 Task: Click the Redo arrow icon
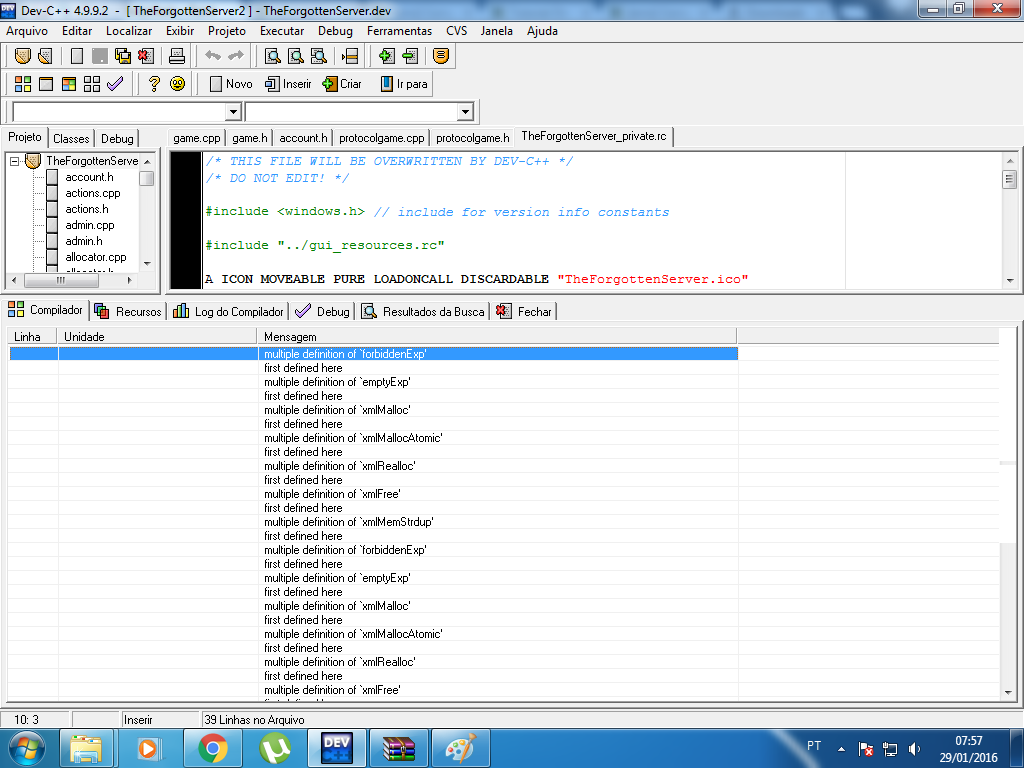235,56
